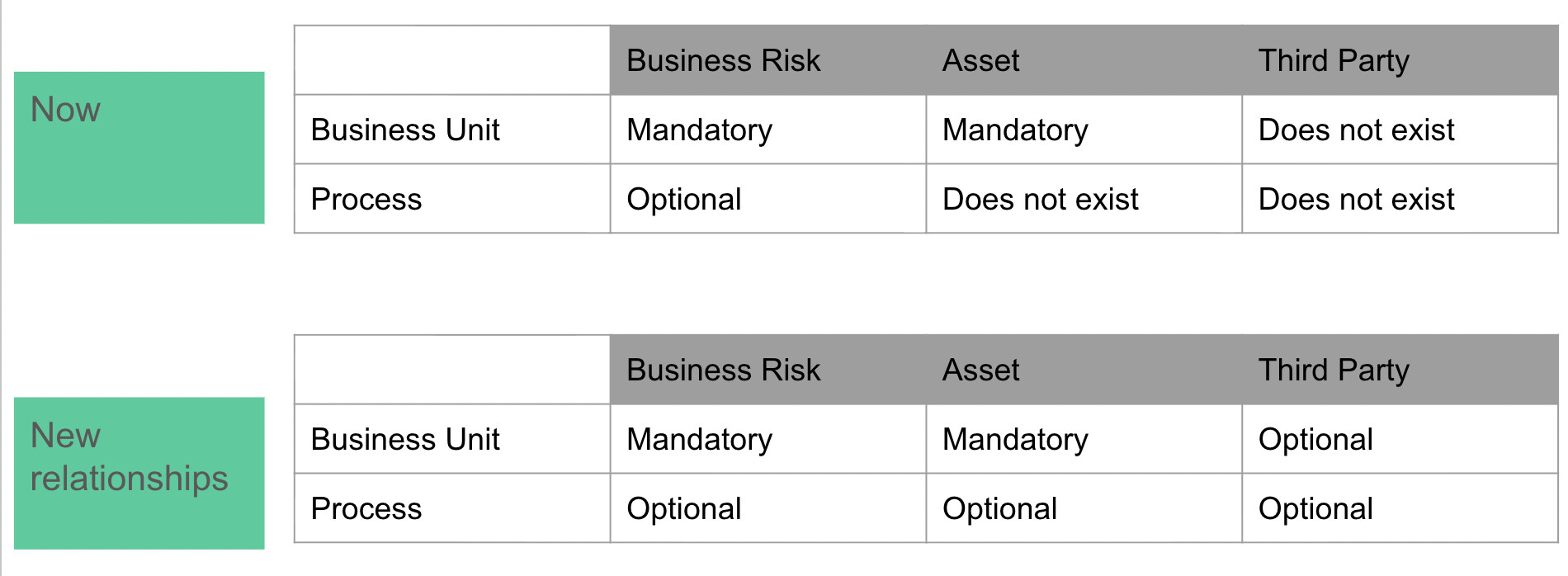Select New relationships Business Unit / Asset Mandatory cell
Image resolution: width=1568 pixels, height=576 pixels.
coord(1084,439)
